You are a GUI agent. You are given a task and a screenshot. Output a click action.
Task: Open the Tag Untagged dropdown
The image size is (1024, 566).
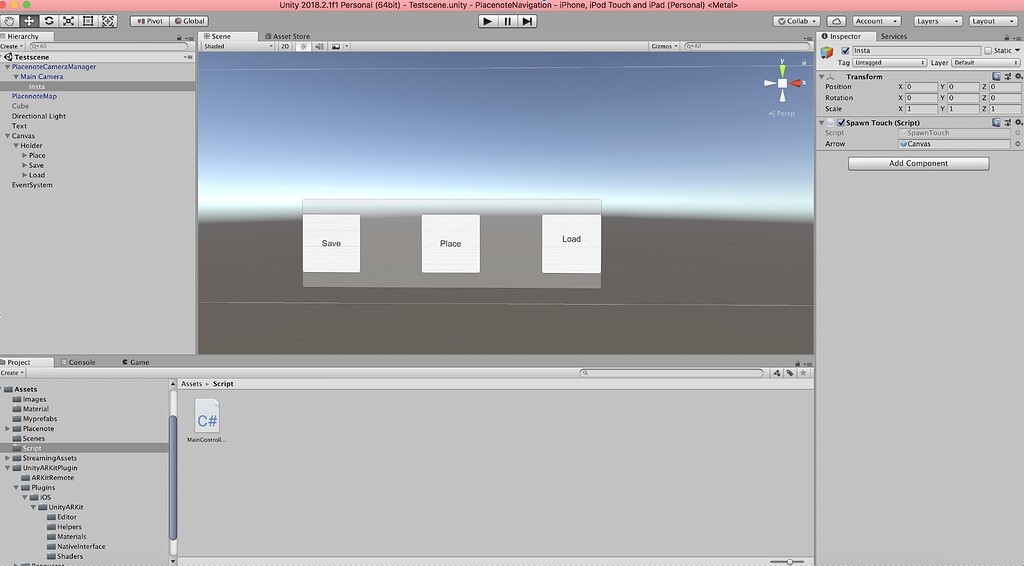[889, 63]
